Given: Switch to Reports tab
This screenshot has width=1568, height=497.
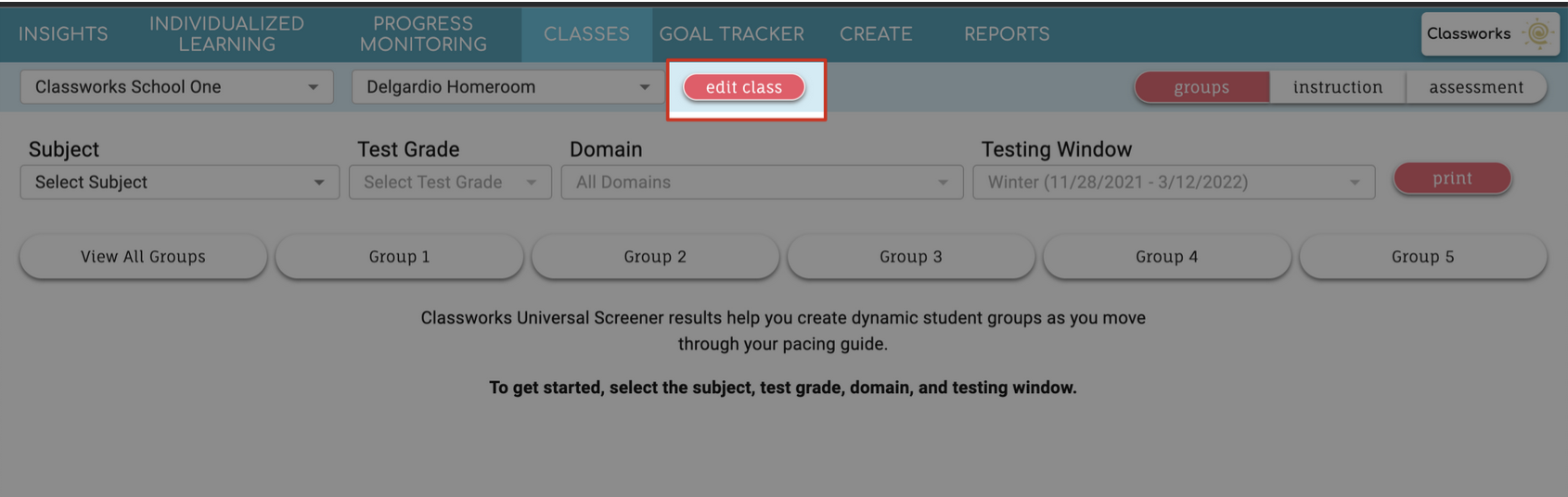Looking at the screenshot, I should [x=1007, y=34].
